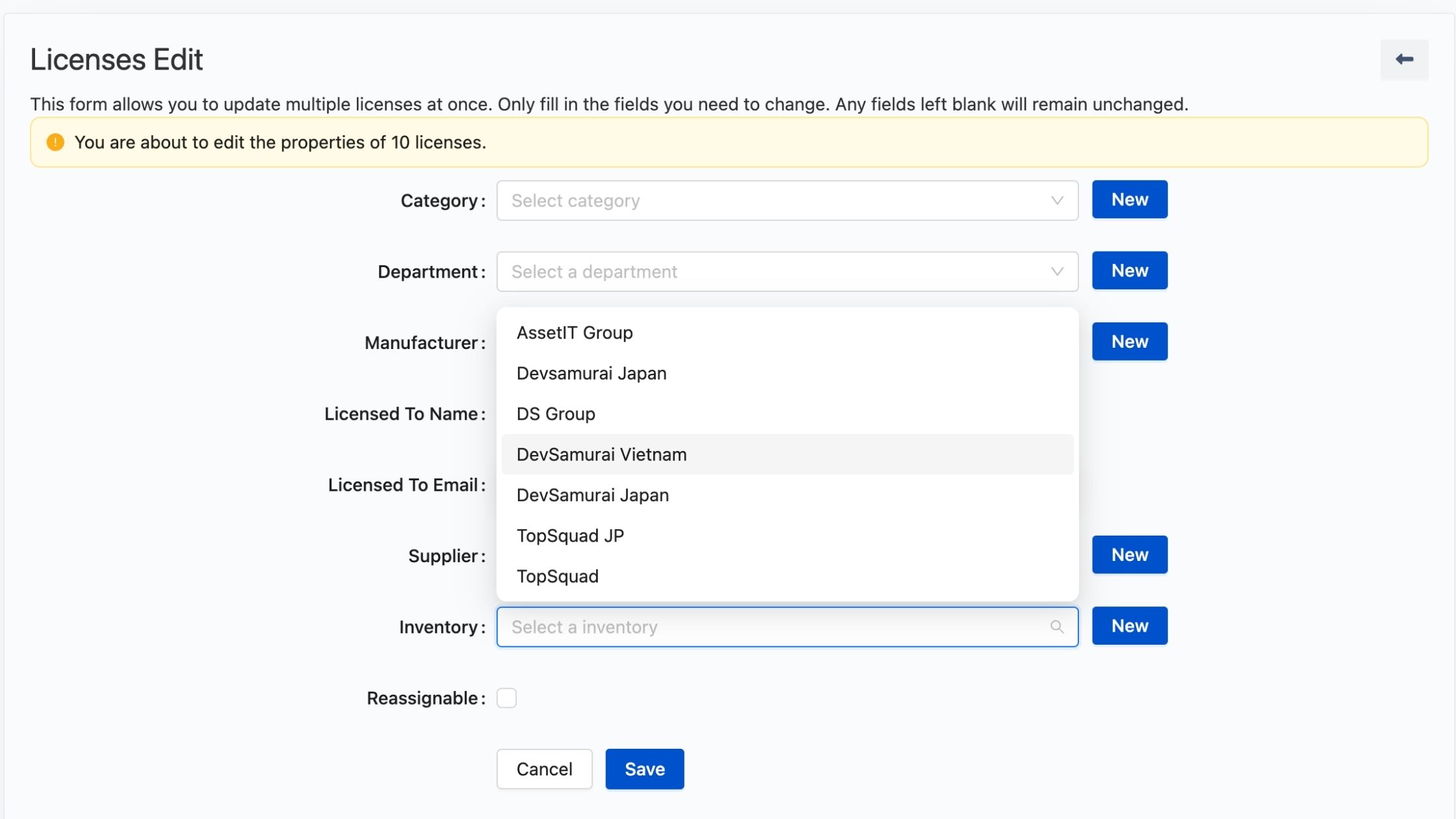The image size is (1456, 819).
Task: Click Category dropdown chevron arrow
Action: tap(1057, 200)
